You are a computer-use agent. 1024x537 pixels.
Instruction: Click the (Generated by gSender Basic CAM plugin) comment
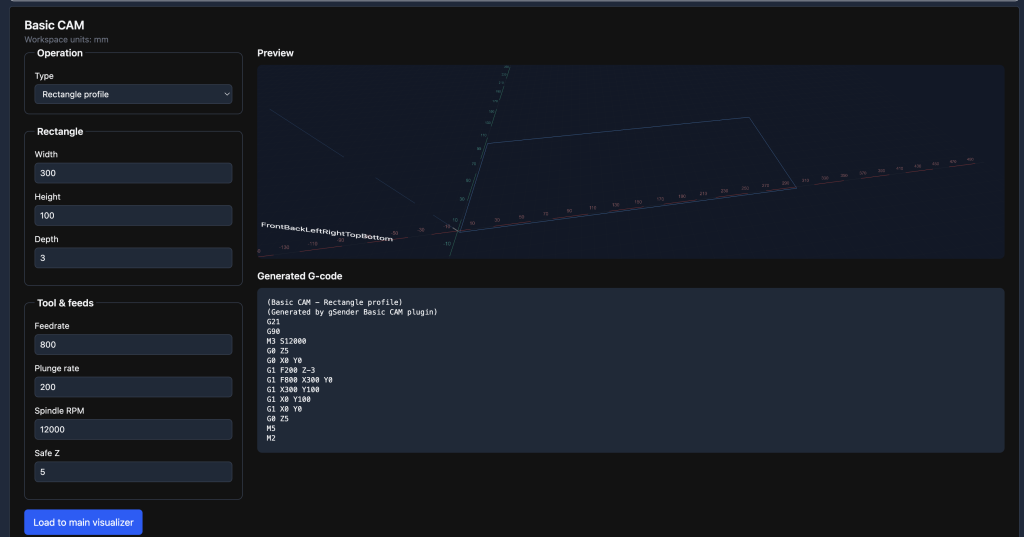tap(352, 312)
